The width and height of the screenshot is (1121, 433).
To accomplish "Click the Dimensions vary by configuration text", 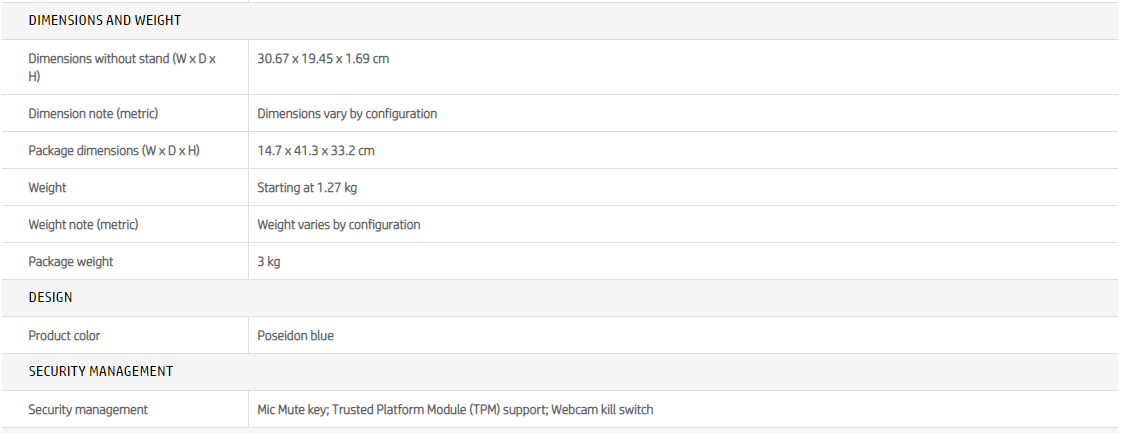I will [347, 114].
